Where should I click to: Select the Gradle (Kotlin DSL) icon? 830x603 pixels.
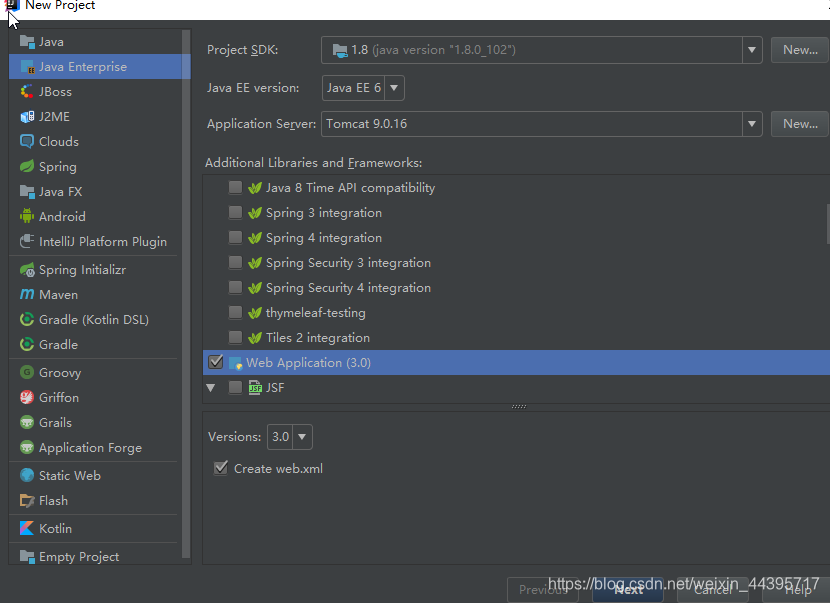point(26,319)
